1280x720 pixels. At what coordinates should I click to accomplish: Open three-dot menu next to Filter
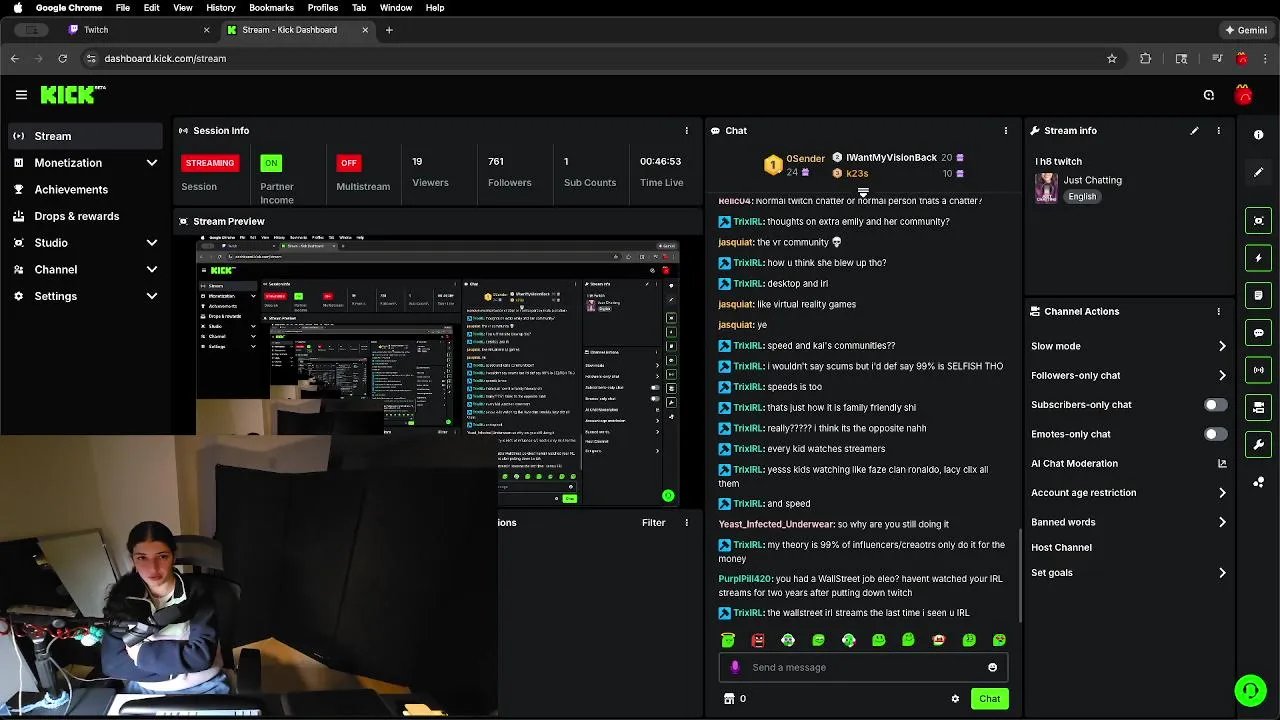686,523
